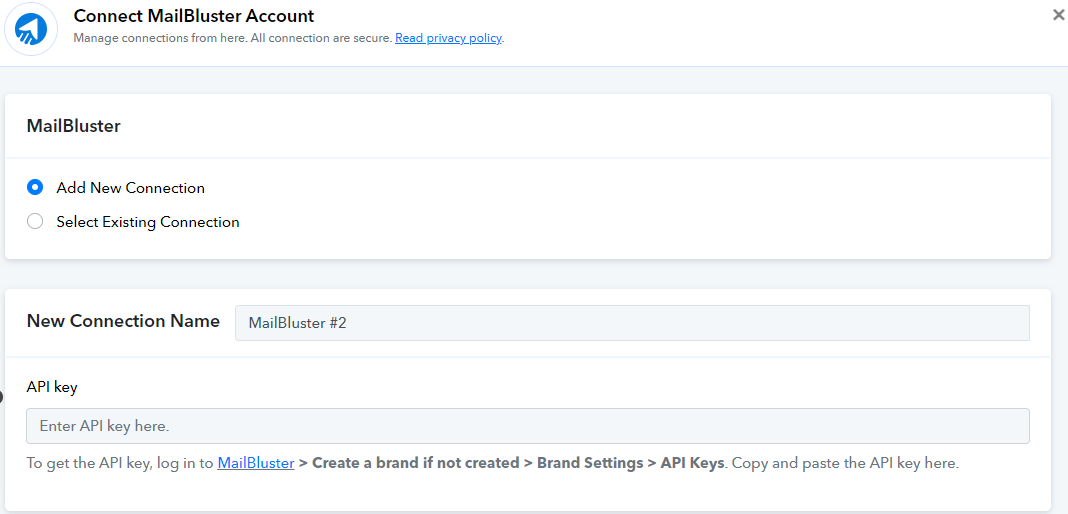Select Add New Connection radio button
1068x514 pixels.
(35, 187)
